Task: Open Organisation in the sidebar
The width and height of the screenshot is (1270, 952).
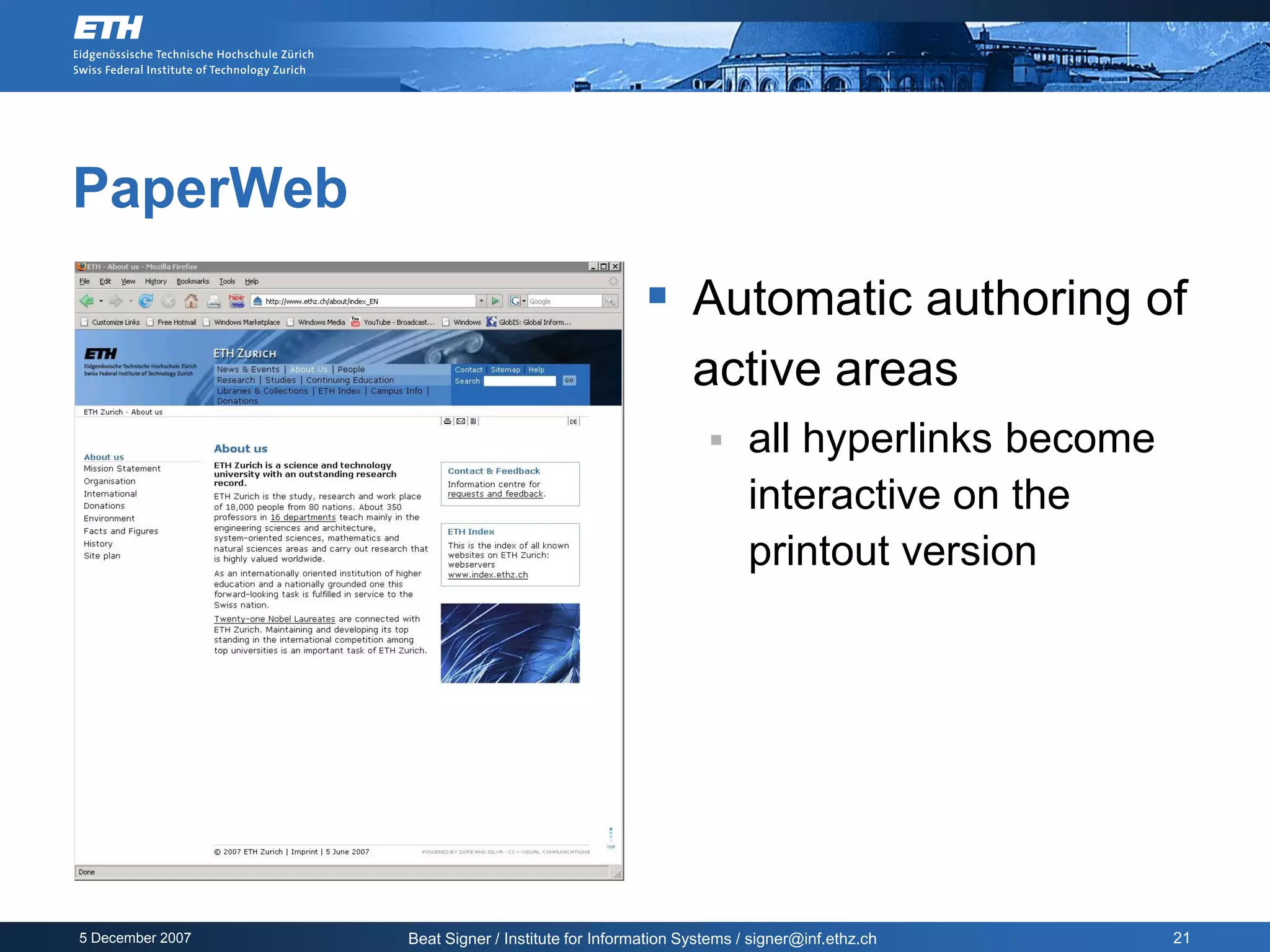Action: (x=110, y=481)
